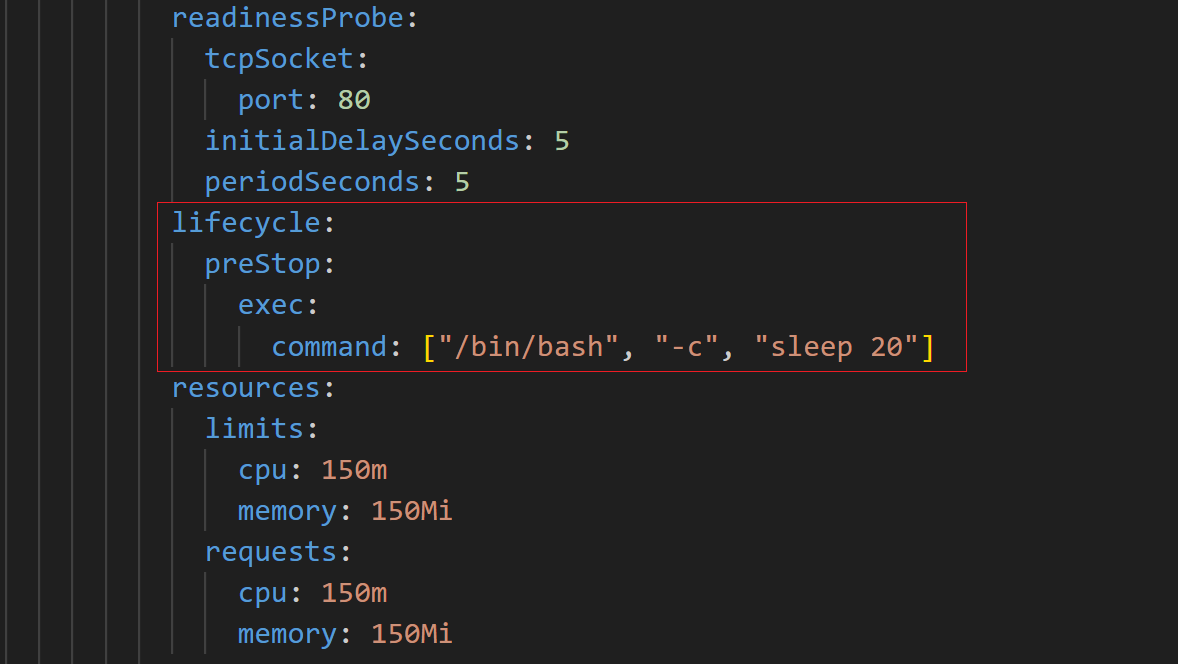The width and height of the screenshot is (1178, 664).
Task: Select the preStop key
Action: click(x=263, y=264)
